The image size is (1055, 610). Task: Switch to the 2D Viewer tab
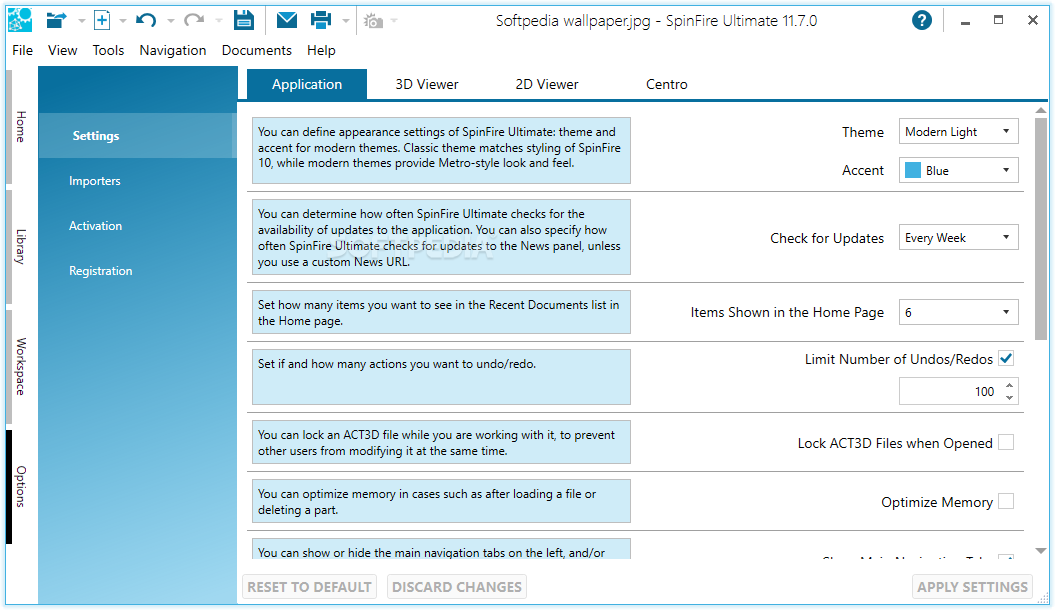[547, 84]
